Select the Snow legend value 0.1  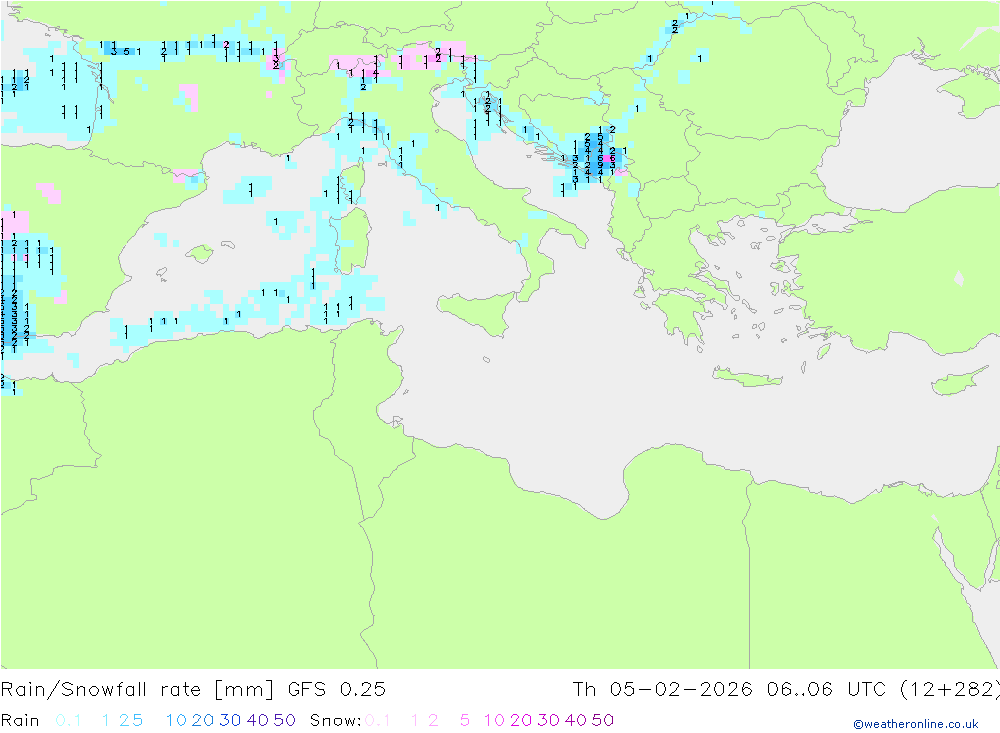pyautogui.click(x=377, y=720)
